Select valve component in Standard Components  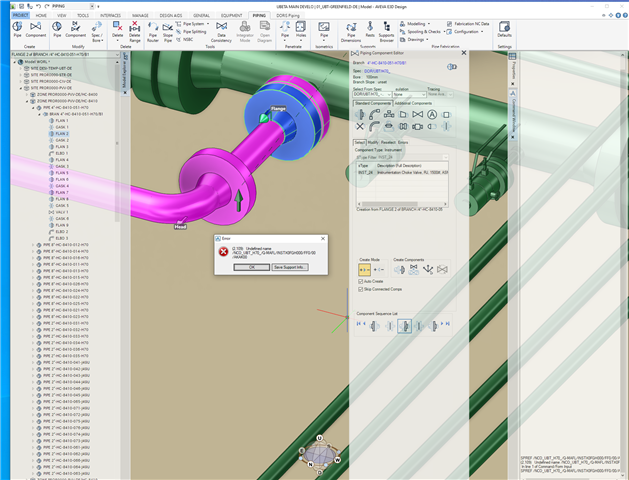[417, 115]
